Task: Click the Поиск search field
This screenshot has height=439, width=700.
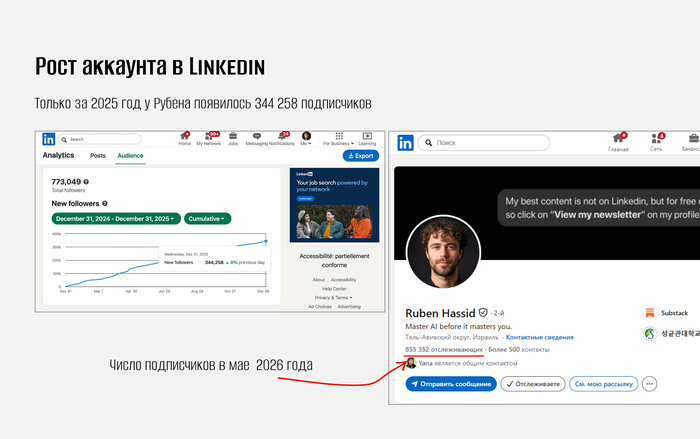Action: click(x=483, y=142)
